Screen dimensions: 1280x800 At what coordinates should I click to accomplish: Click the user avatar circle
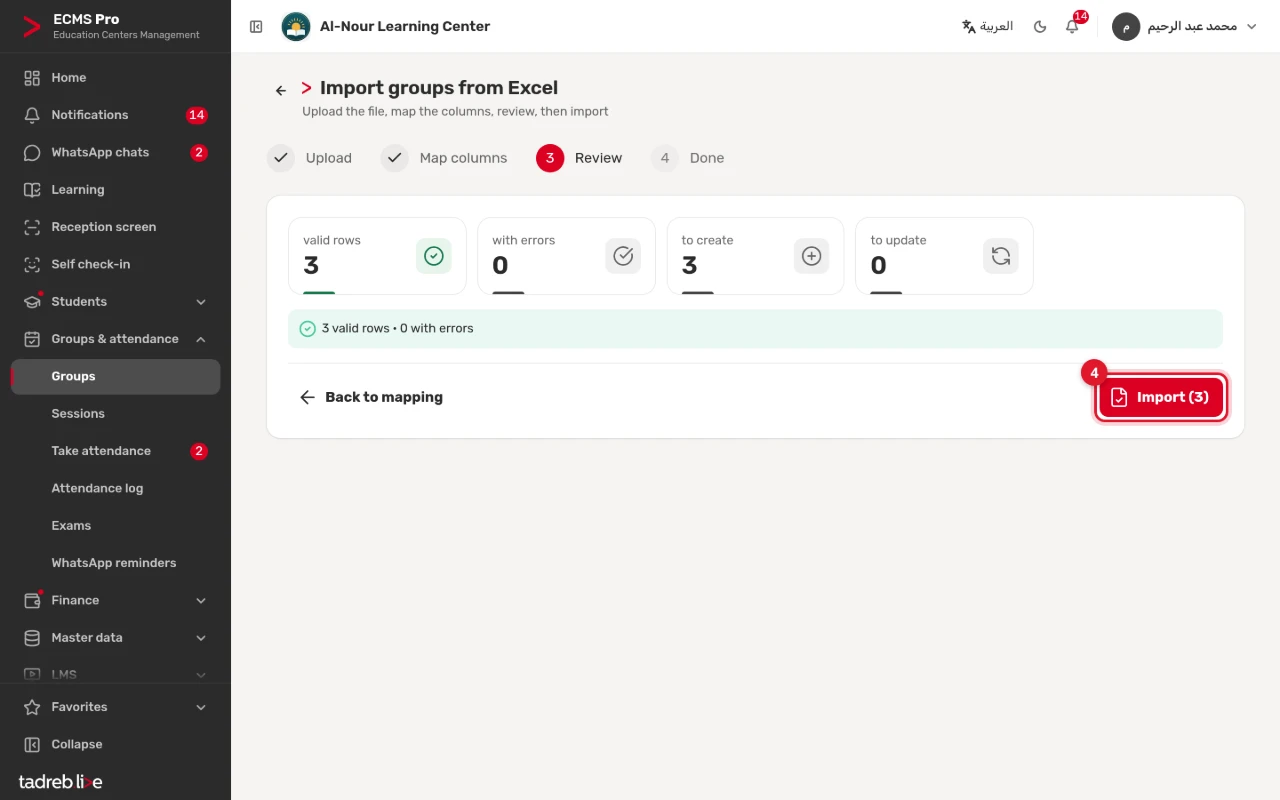click(x=1126, y=27)
